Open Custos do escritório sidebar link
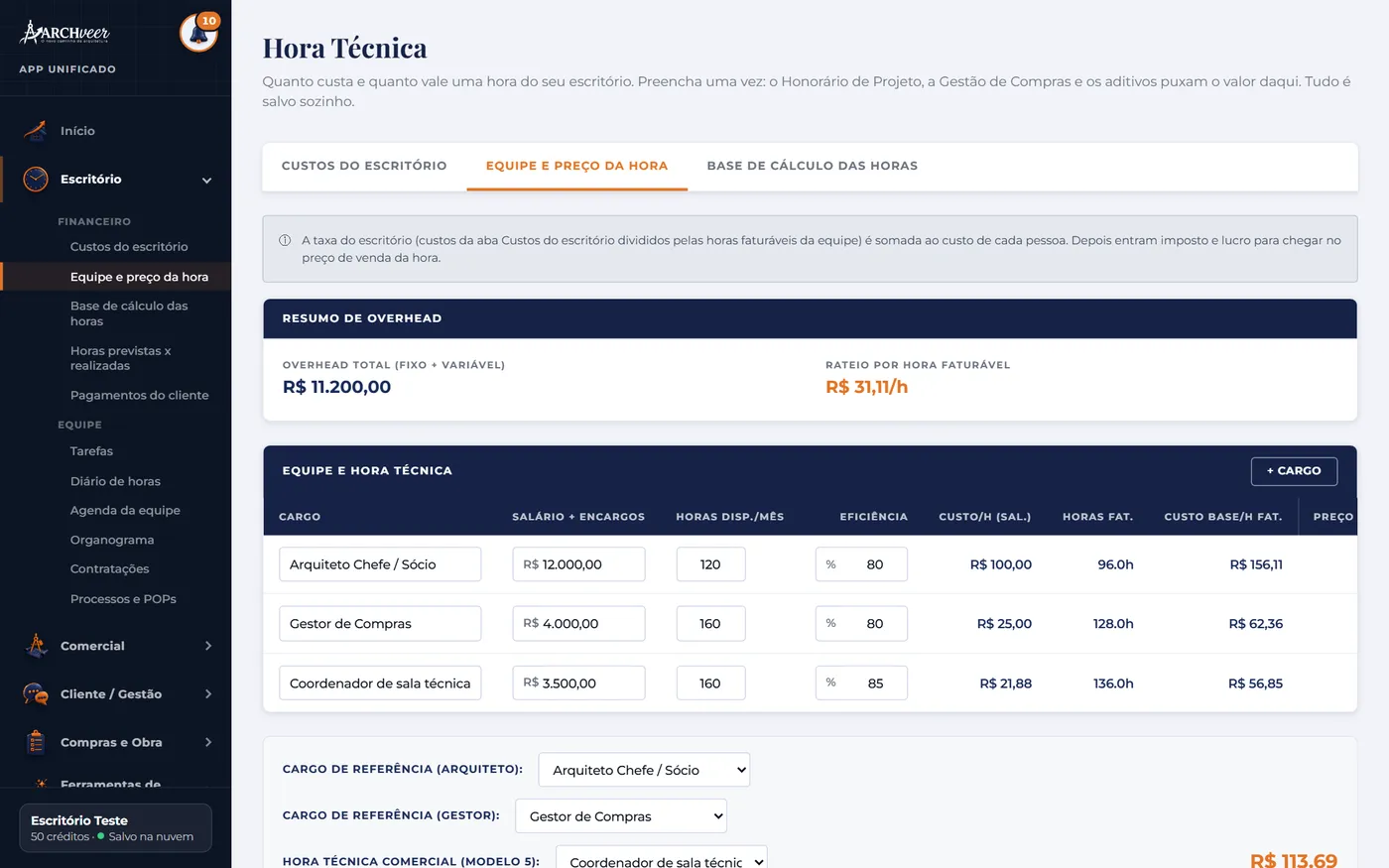Viewport: 1389px width, 868px height. pyautogui.click(x=129, y=247)
